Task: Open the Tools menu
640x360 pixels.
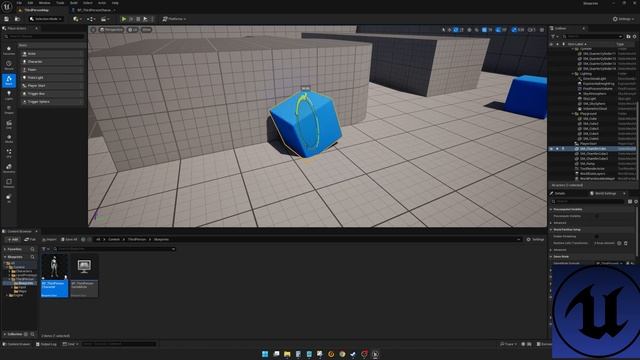Action: coord(60,3)
